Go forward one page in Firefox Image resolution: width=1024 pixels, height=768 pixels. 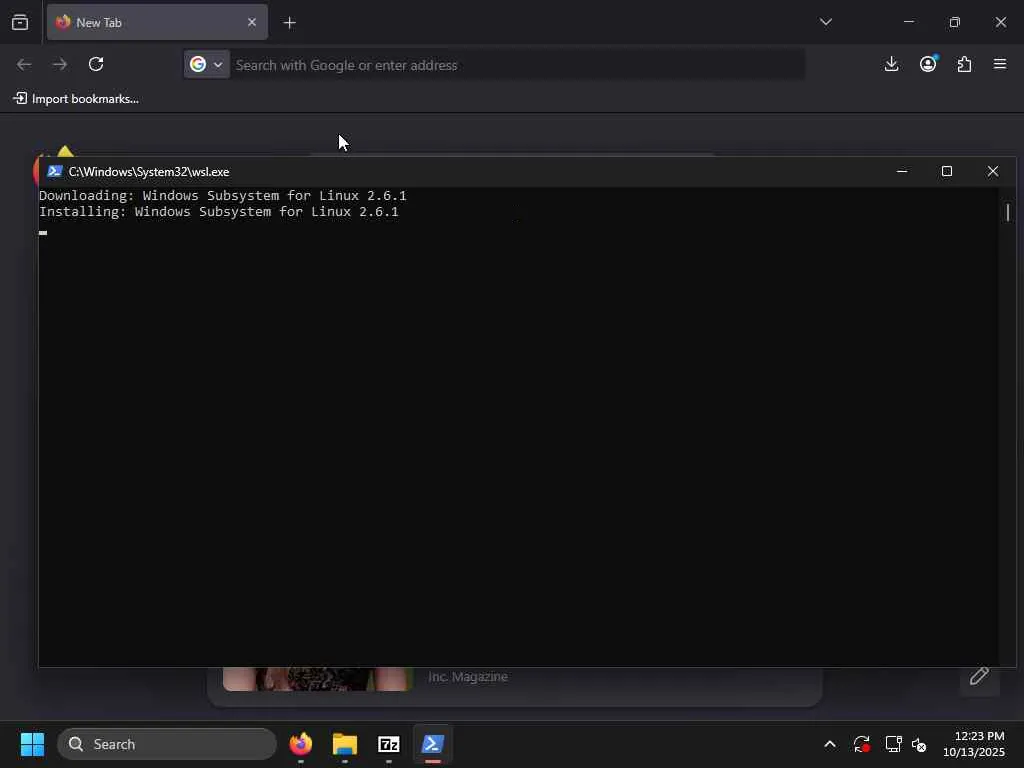(60, 64)
